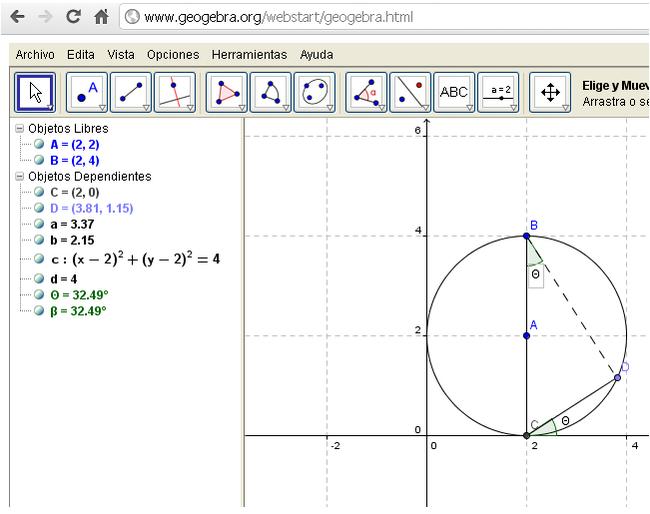This screenshot has height=514, width=650.
Task: Click the Slider a=2 tool
Action: (x=497, y=93)
